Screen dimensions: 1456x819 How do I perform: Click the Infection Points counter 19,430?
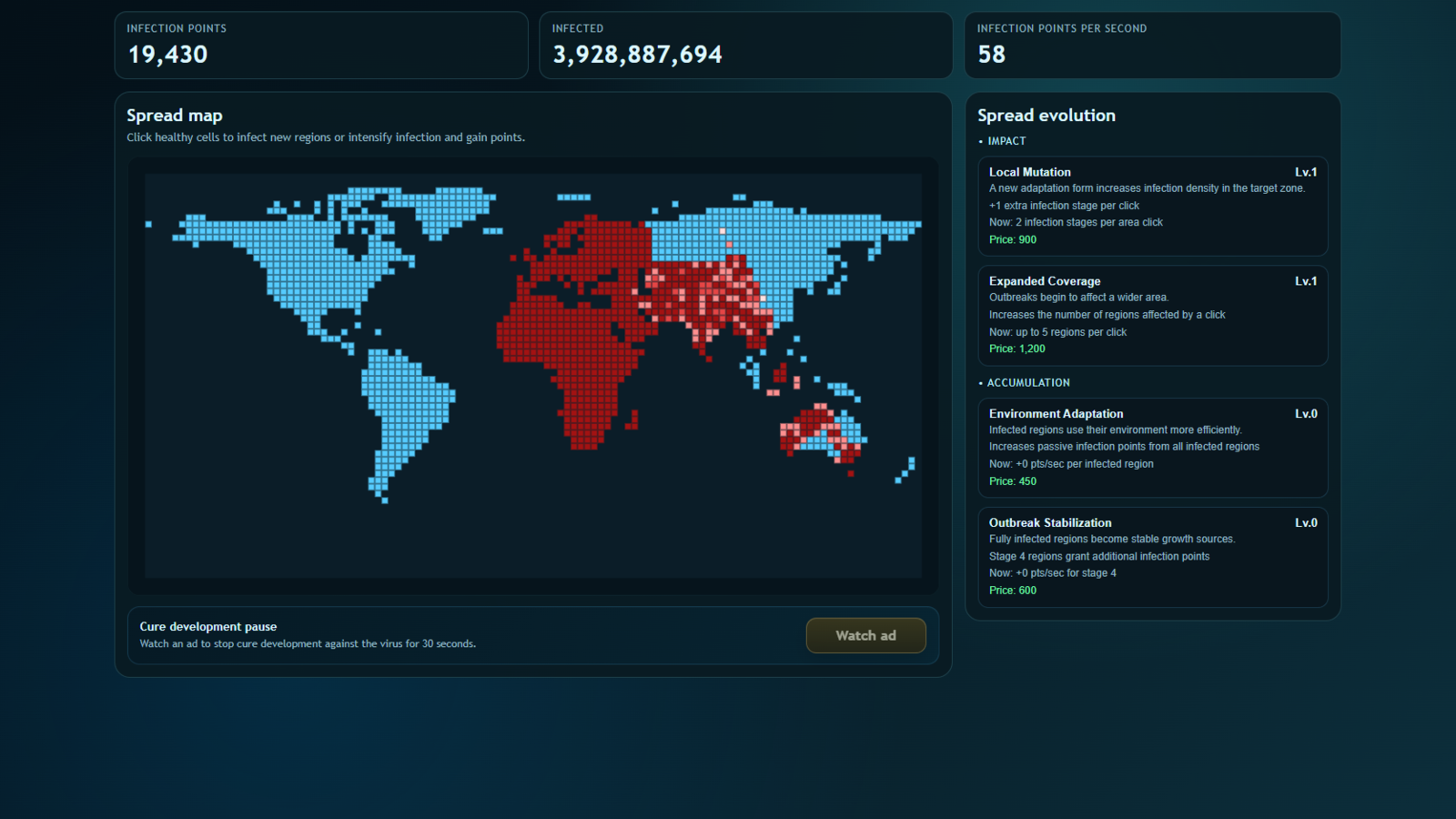[x=167, y=55]
